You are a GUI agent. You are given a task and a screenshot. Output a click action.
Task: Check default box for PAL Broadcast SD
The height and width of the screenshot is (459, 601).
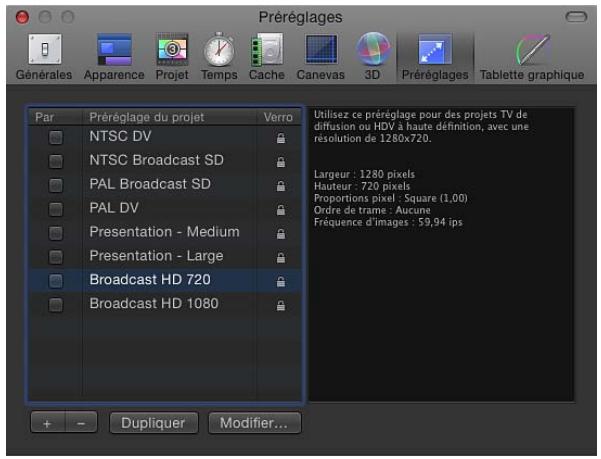coord(56,185)
